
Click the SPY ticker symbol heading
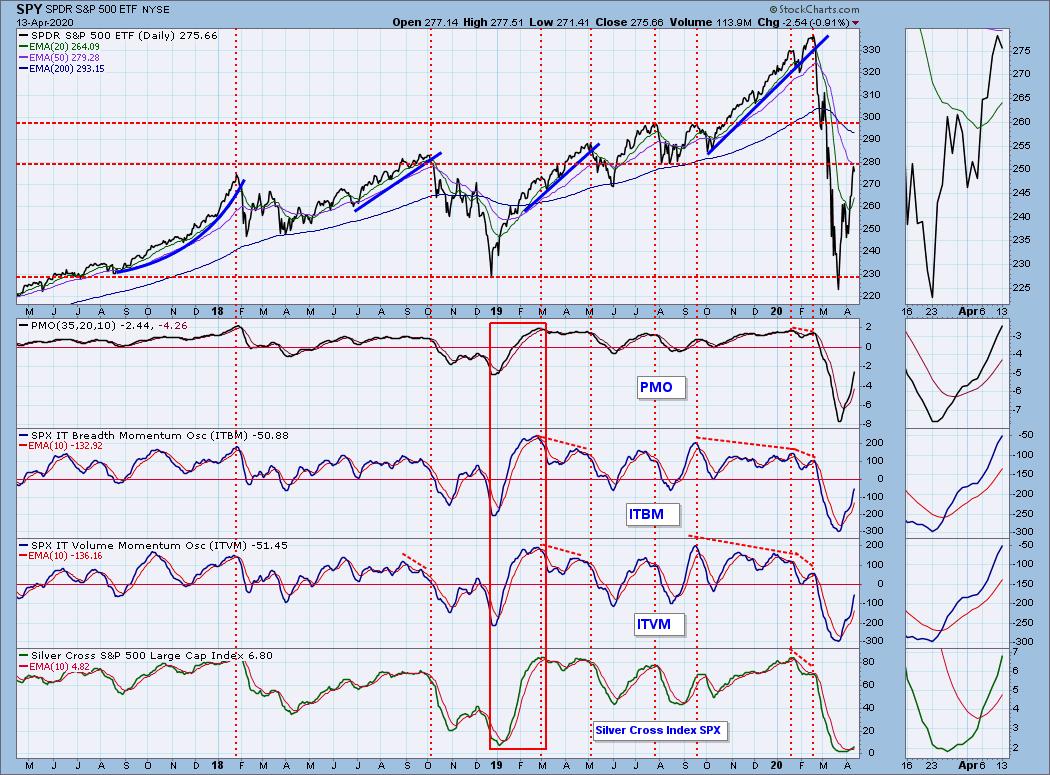tap(29, 9)
